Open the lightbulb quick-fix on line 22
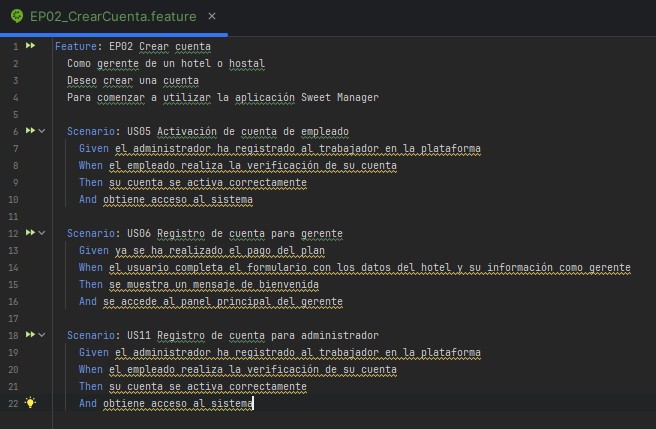The width and height of the screenshot is (656, 429). (31, 403)
